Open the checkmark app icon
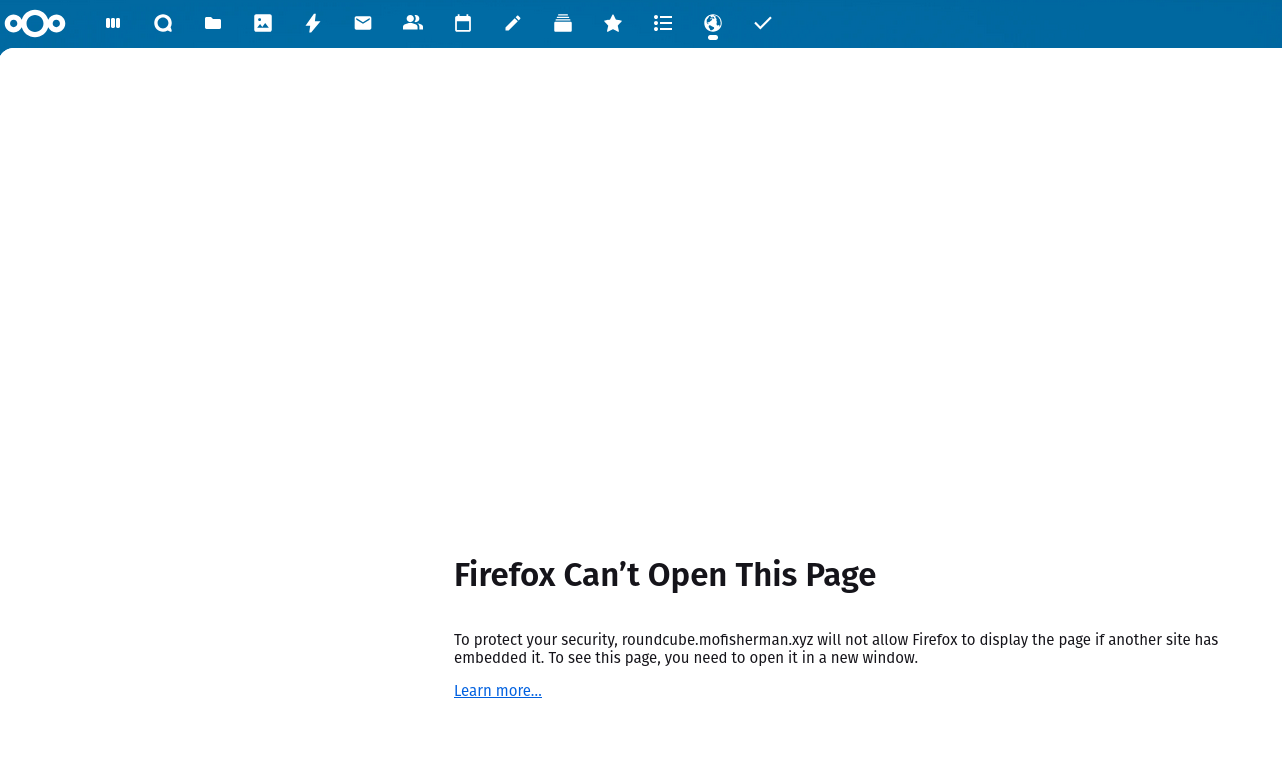1282x765 pixels. click(763, 23)
